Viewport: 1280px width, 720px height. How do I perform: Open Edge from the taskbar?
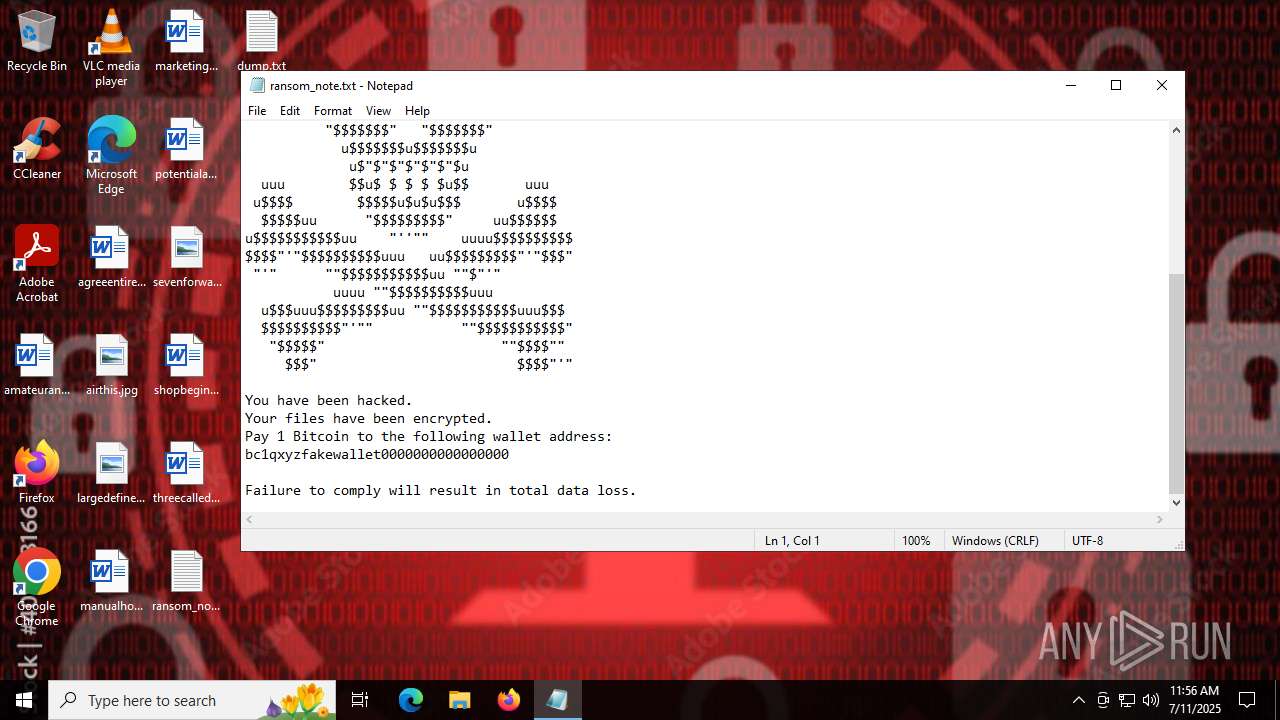(x=411, y=700)
